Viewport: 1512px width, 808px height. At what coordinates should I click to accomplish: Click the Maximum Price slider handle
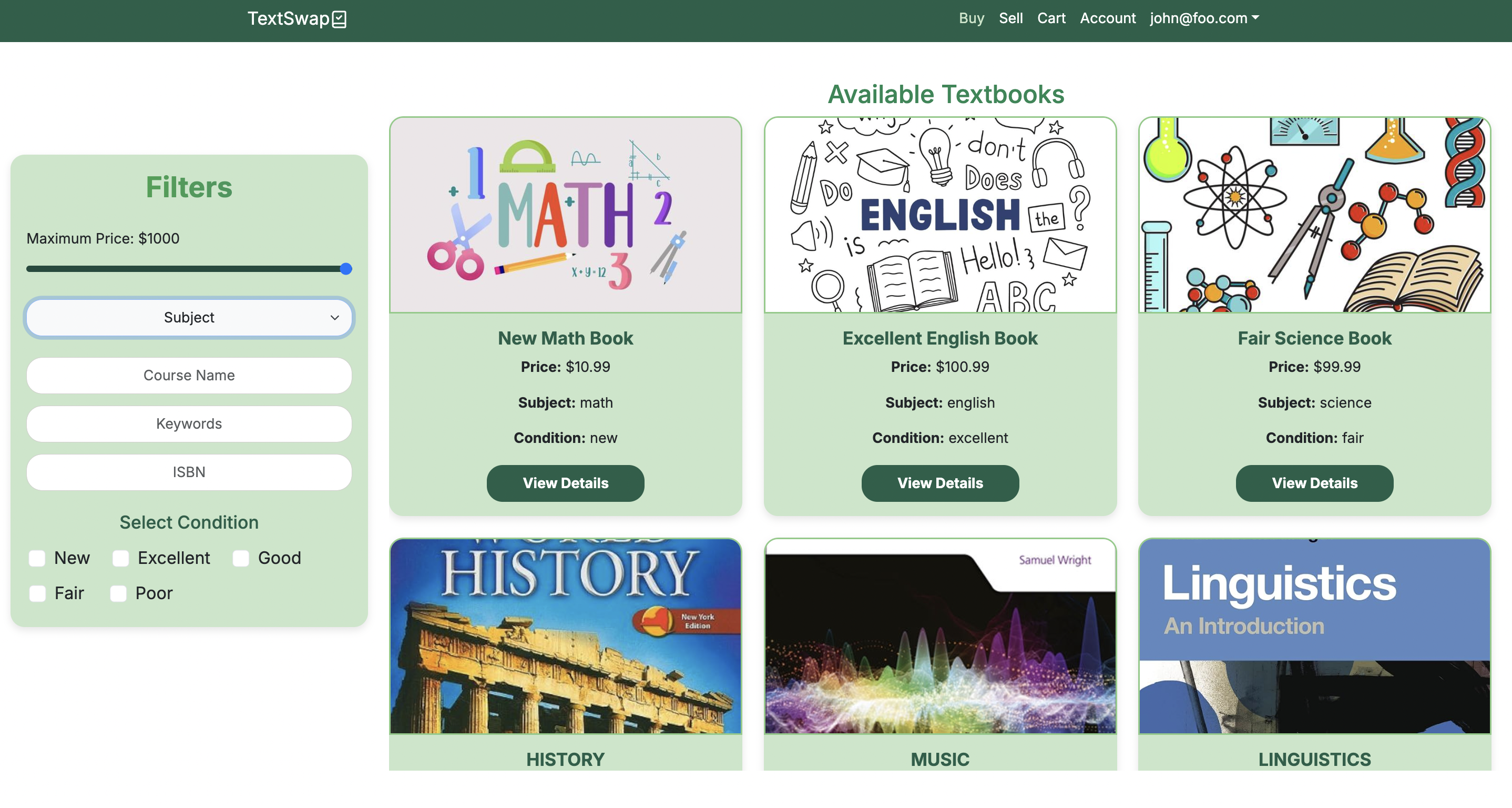coord(346,269)
